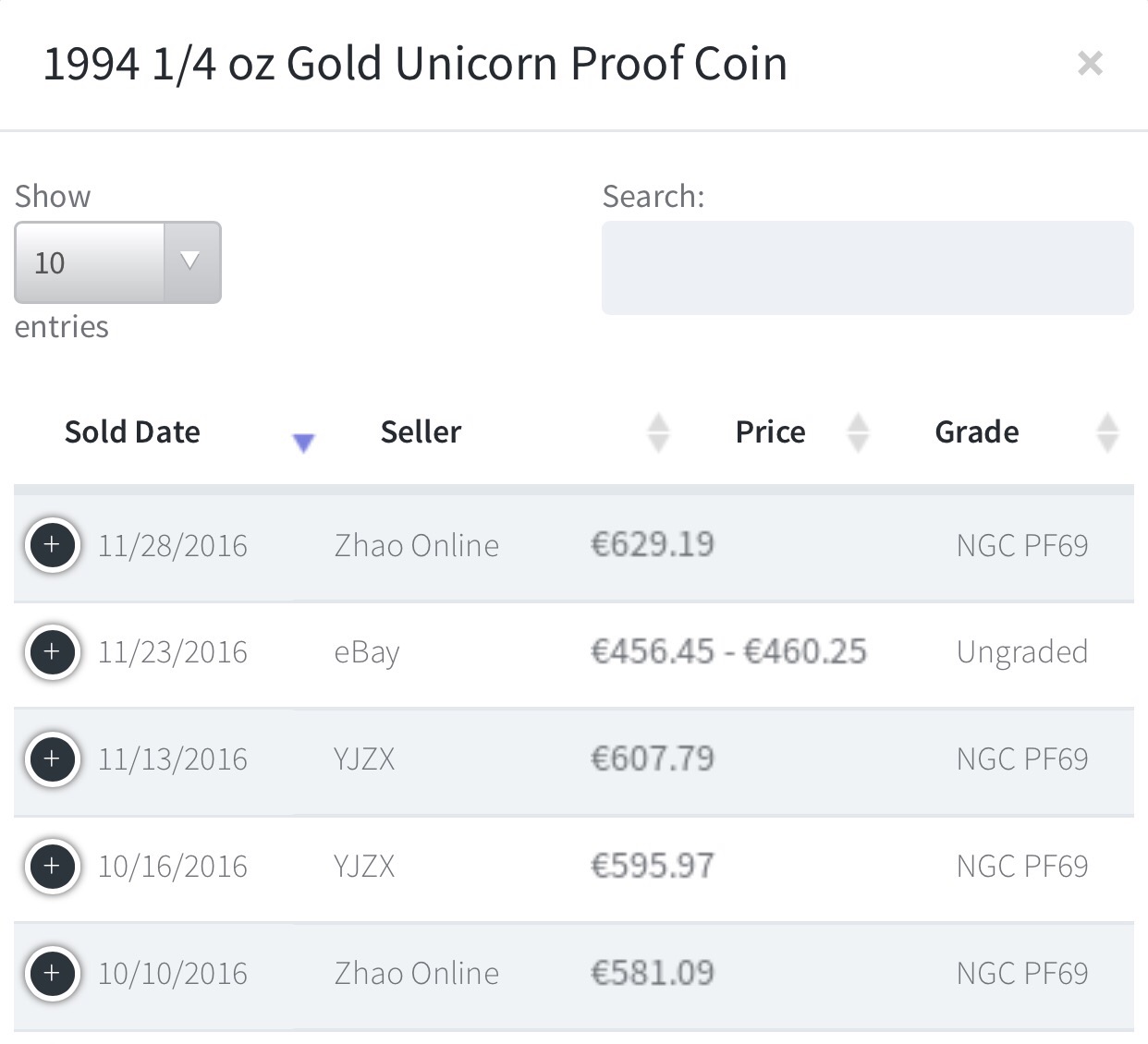Click the Price column sort arrows
This screenshot has height=1044, width=1148.
[x=858, y=432]
